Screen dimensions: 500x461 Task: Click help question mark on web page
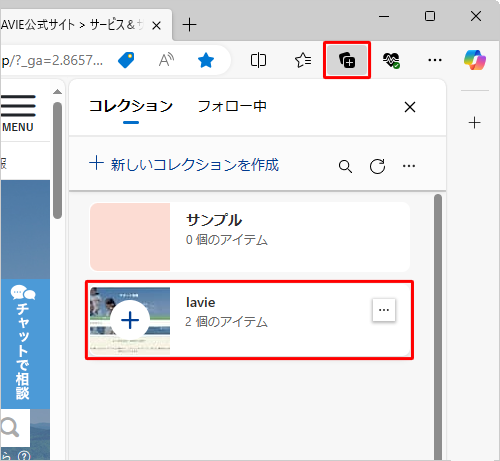24,456
